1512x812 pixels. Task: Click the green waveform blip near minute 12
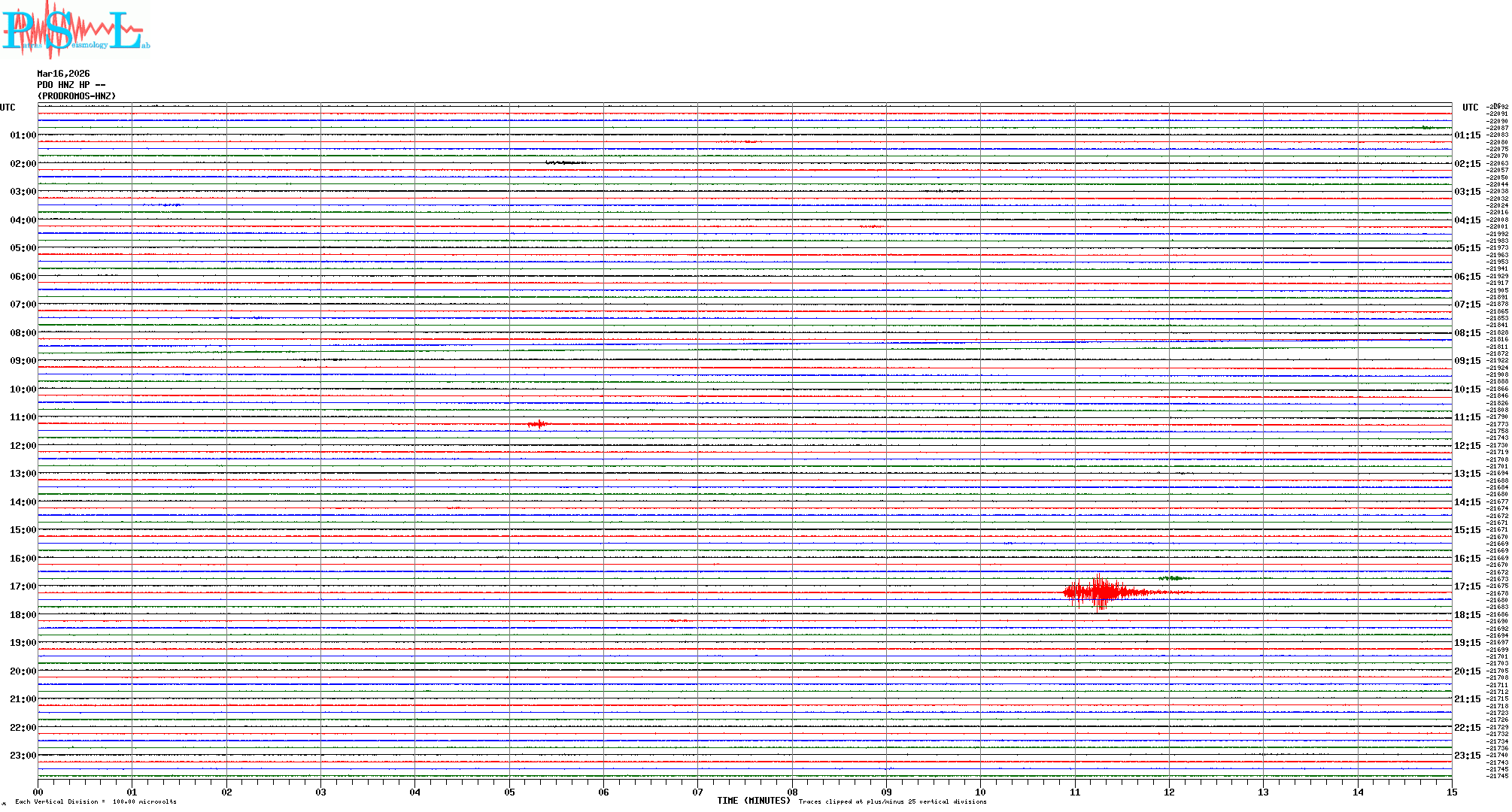pyautogui.click(x=1173, y=578)
